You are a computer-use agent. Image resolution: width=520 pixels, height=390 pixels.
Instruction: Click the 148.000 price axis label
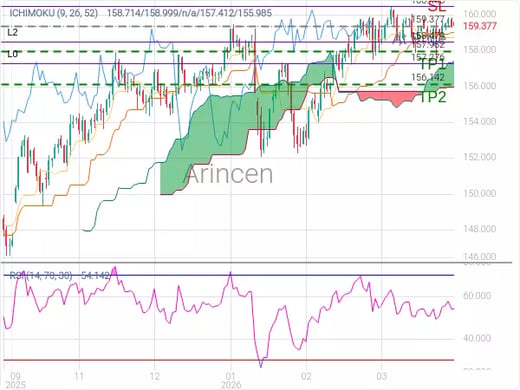coord(480,229)
